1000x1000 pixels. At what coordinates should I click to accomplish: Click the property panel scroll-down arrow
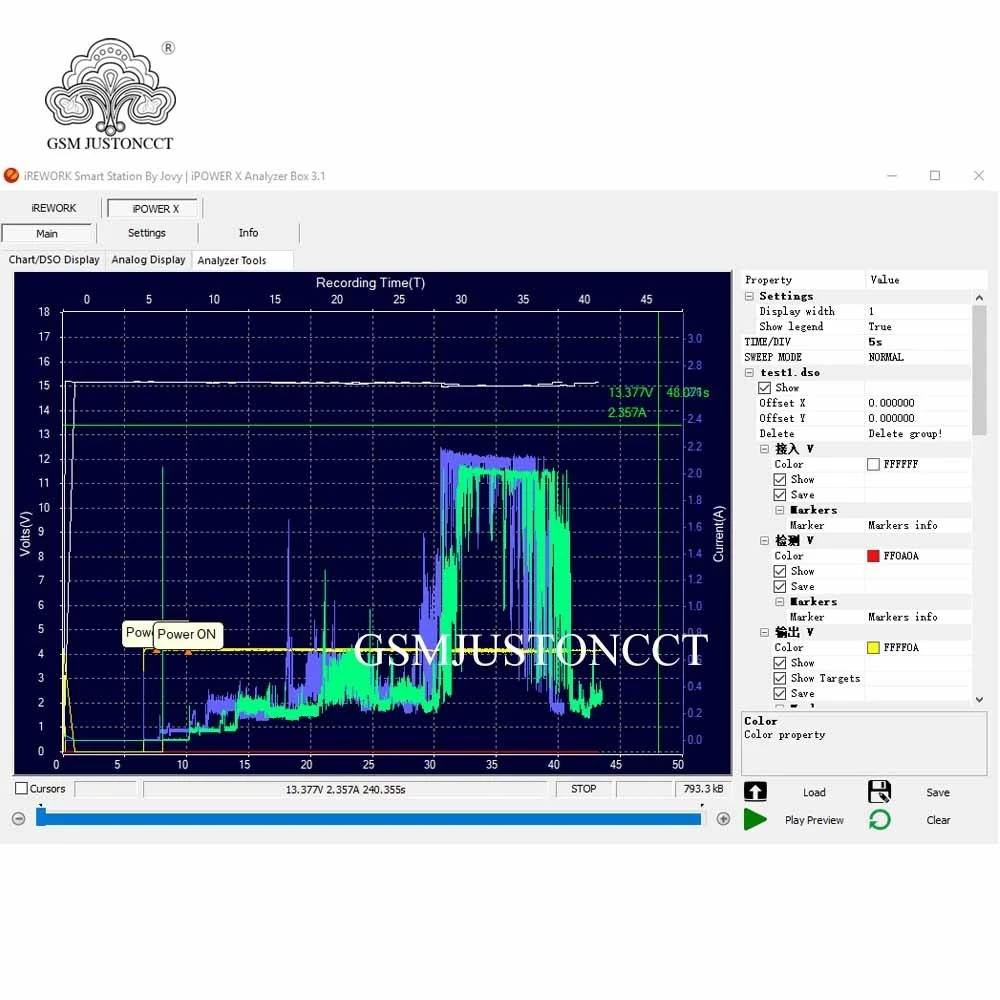980,700
